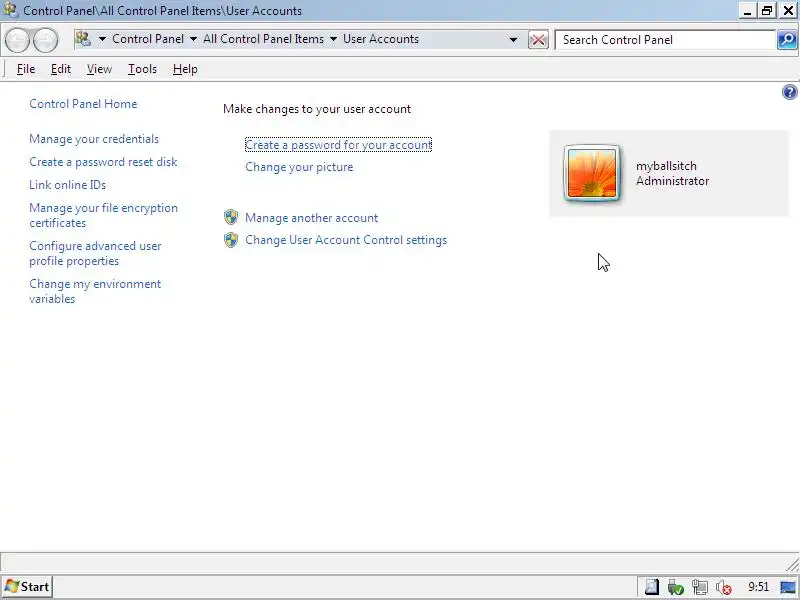
Task: Click the Make changes to your user account heading
Action: [317, 109]
